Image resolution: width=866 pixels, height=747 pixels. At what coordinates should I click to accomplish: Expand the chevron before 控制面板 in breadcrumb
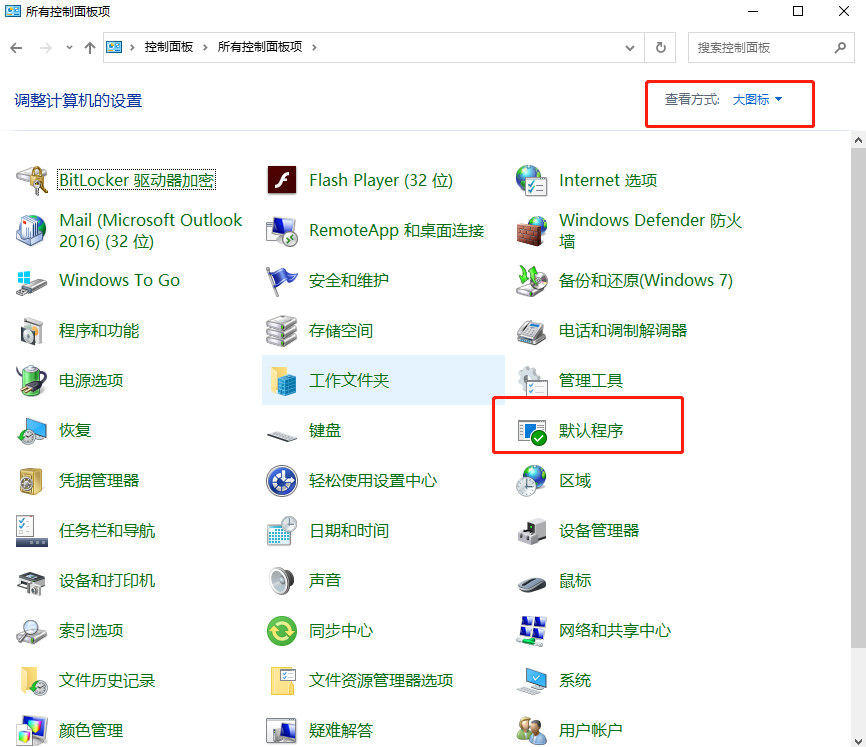132,47
